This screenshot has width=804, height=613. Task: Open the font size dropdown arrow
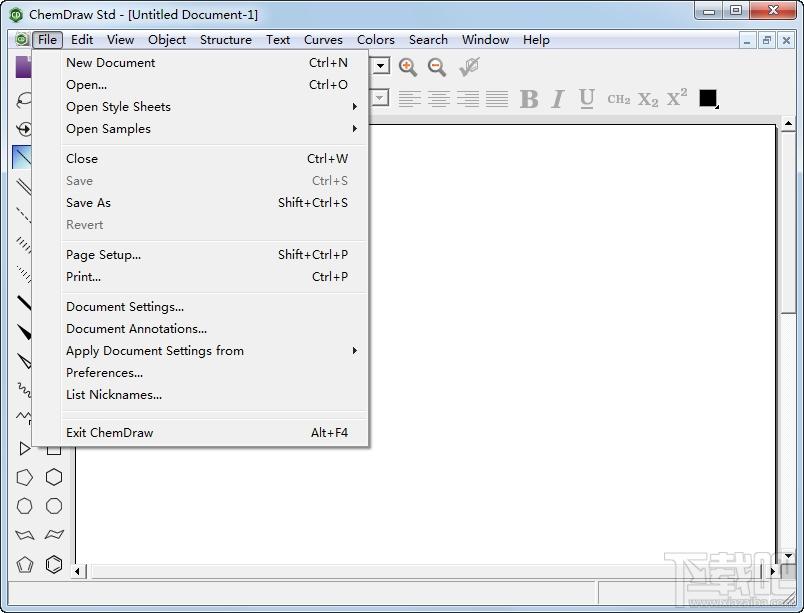coord(380,97)
